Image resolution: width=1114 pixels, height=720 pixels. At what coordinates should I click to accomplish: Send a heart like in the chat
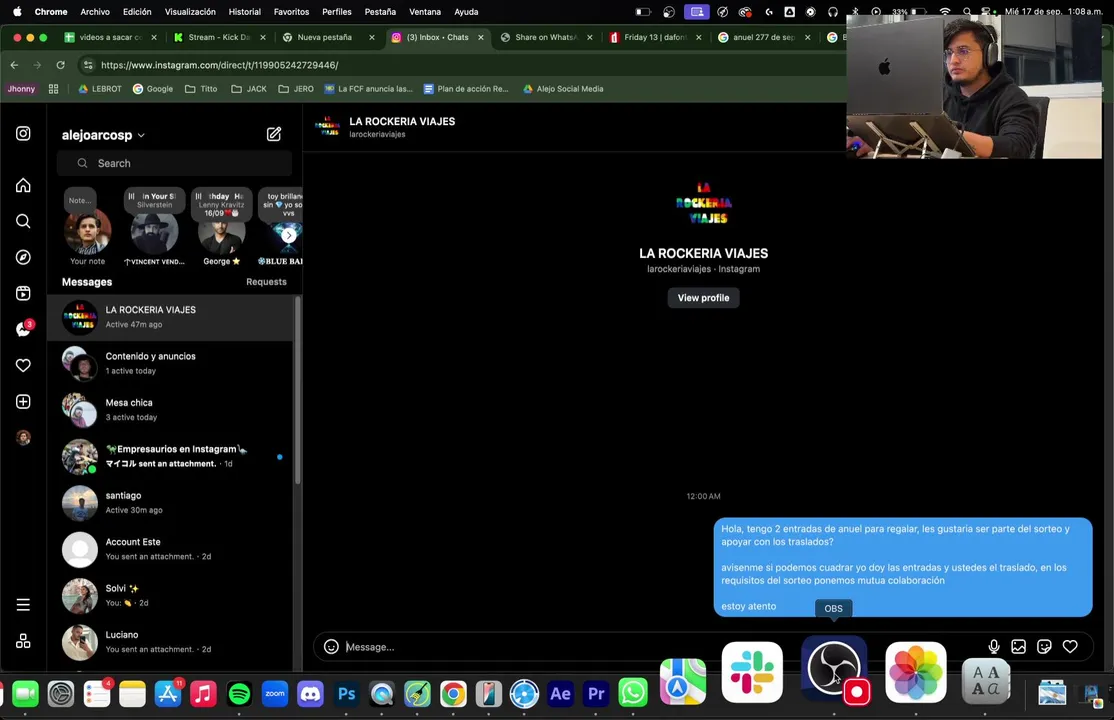(x=1070, y=646)
